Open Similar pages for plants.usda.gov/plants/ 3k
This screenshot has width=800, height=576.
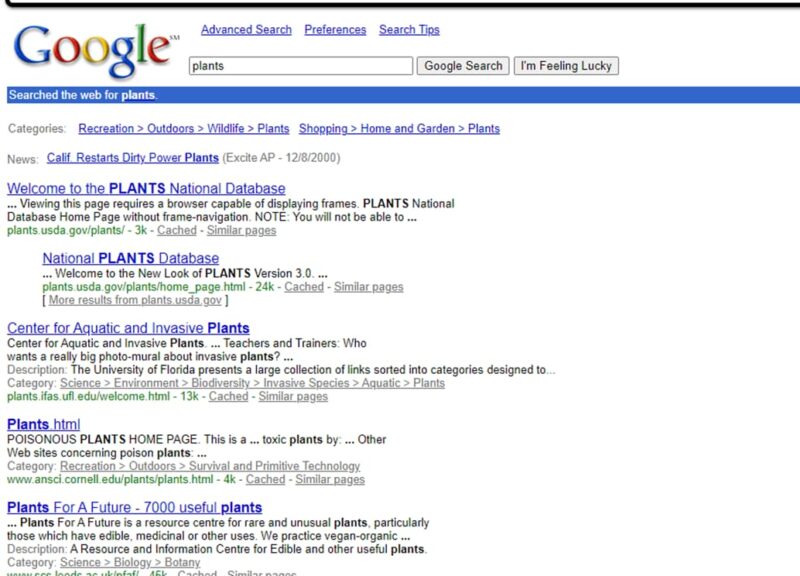[241, 230]
